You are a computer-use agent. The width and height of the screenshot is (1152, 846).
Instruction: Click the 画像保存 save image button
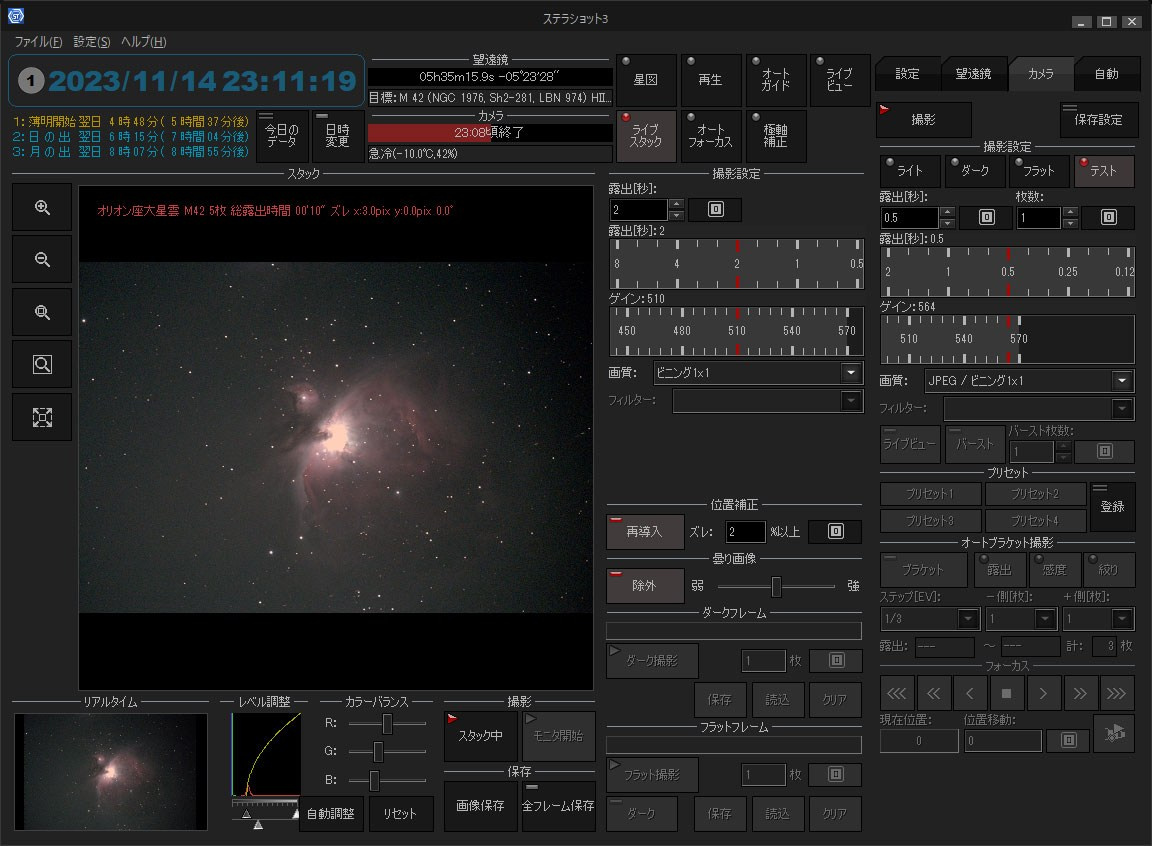(480, 806)
